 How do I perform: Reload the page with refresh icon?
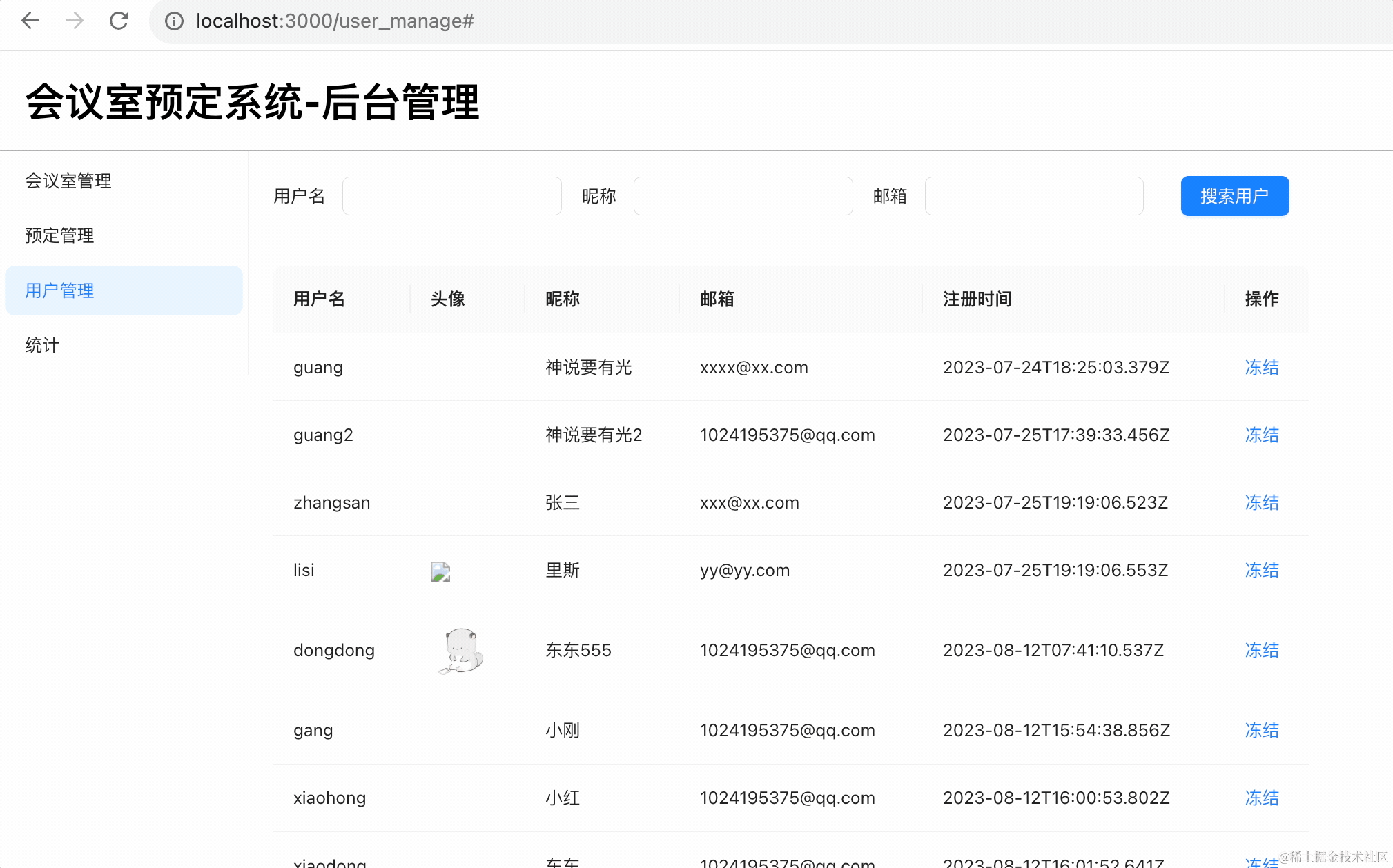(x=119, y=21)
